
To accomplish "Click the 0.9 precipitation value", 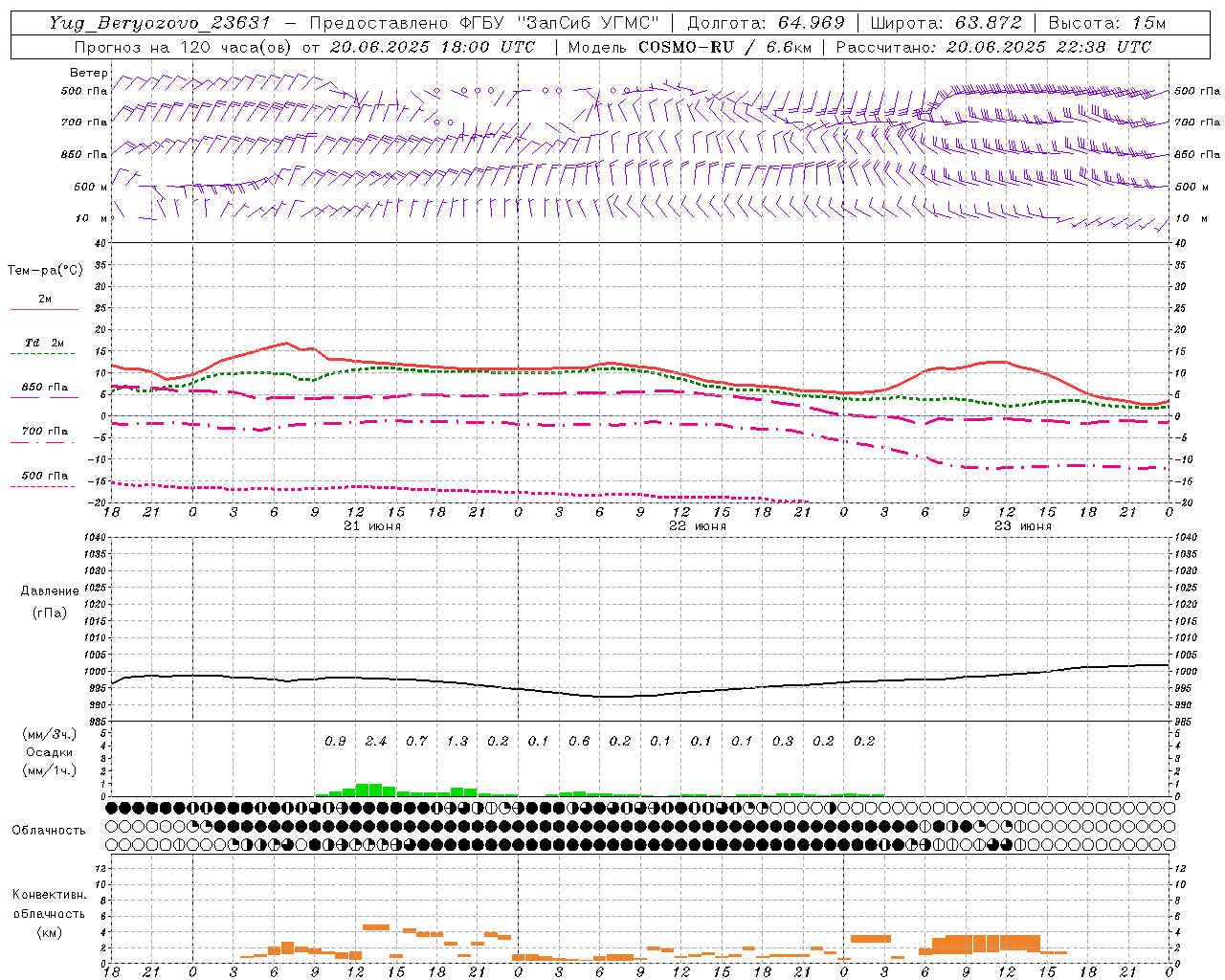I will (335, 741).
